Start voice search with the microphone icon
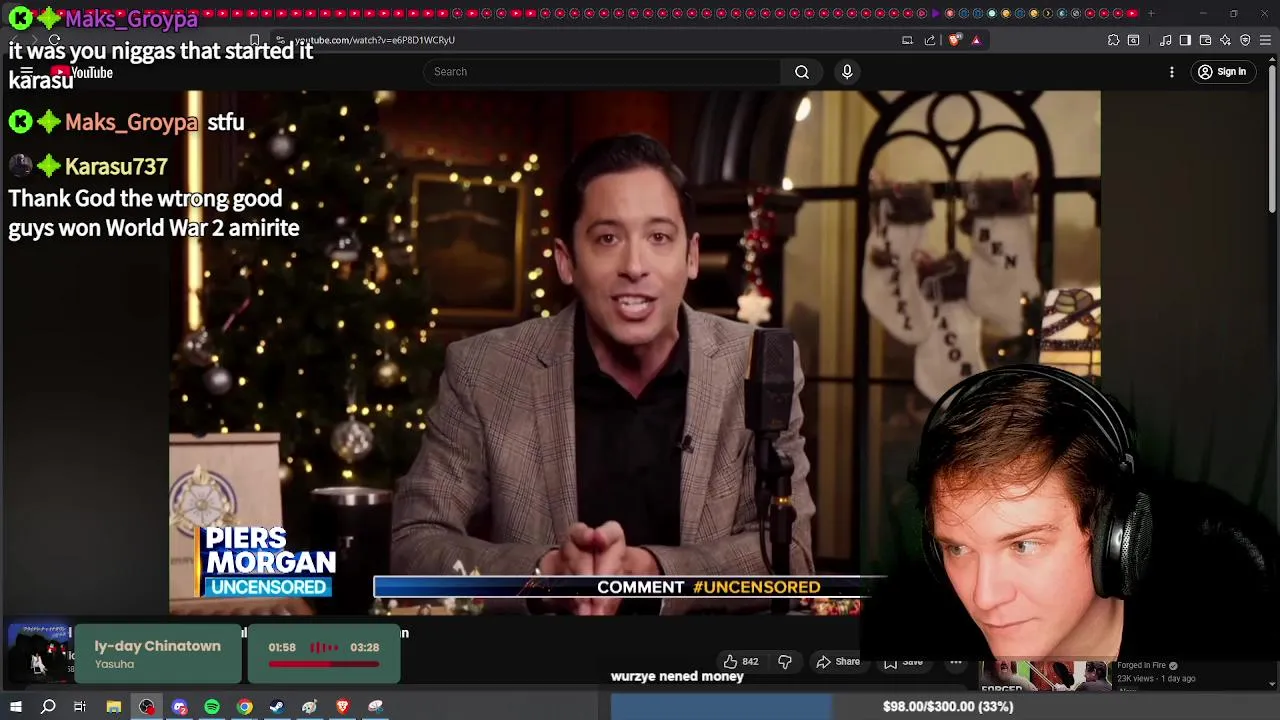Viewport: 1280px width, 720px height. point(847,72)
